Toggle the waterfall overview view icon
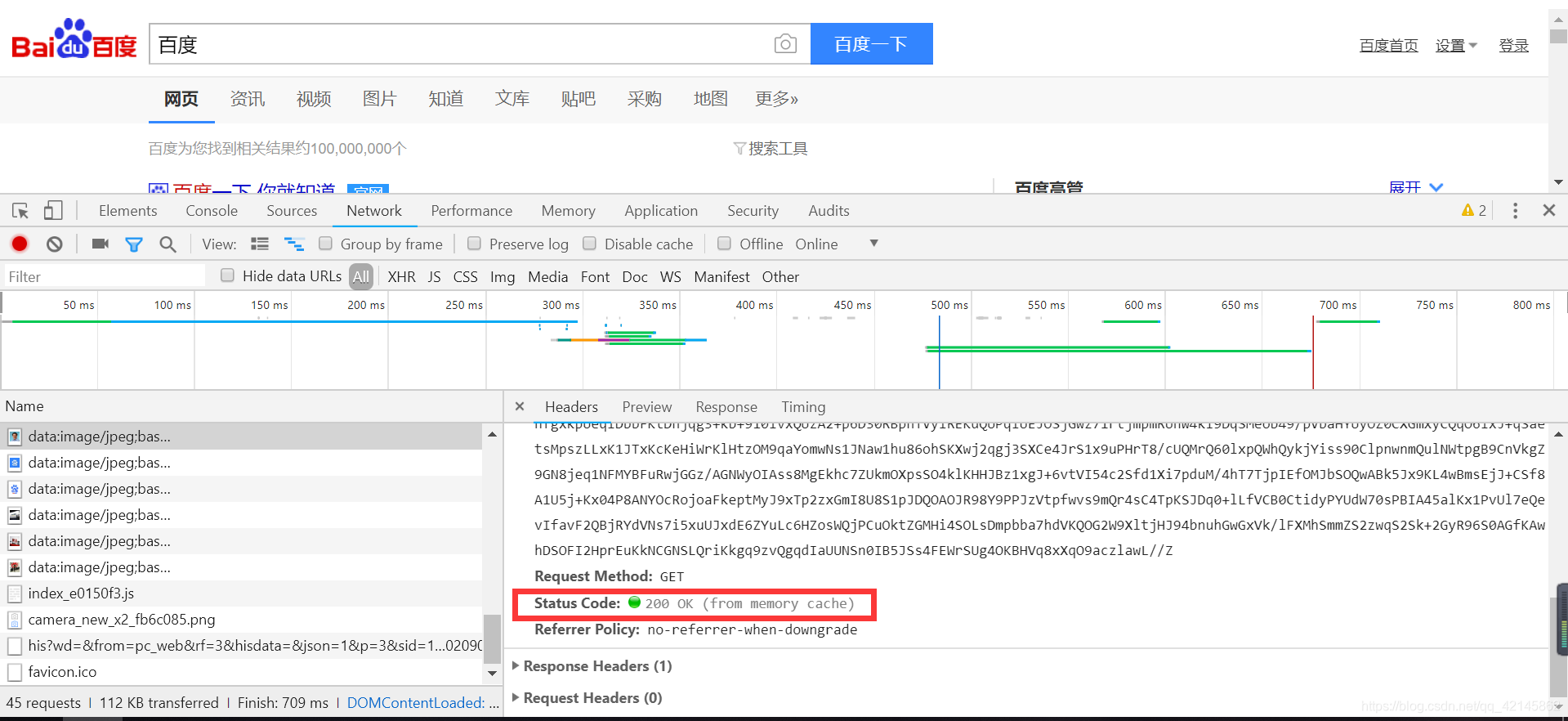1568x721 pixels. [x=294, y=244]
